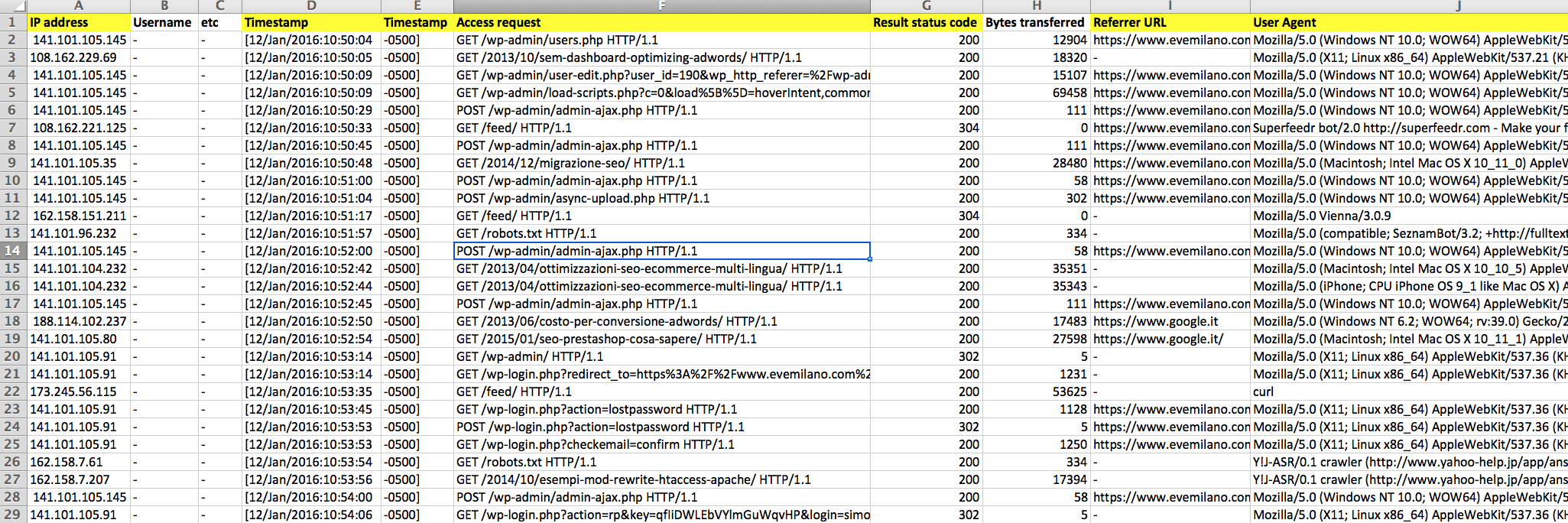
Task: Select bytes value 69458 cell
Action: click(x=1036, y=93)
